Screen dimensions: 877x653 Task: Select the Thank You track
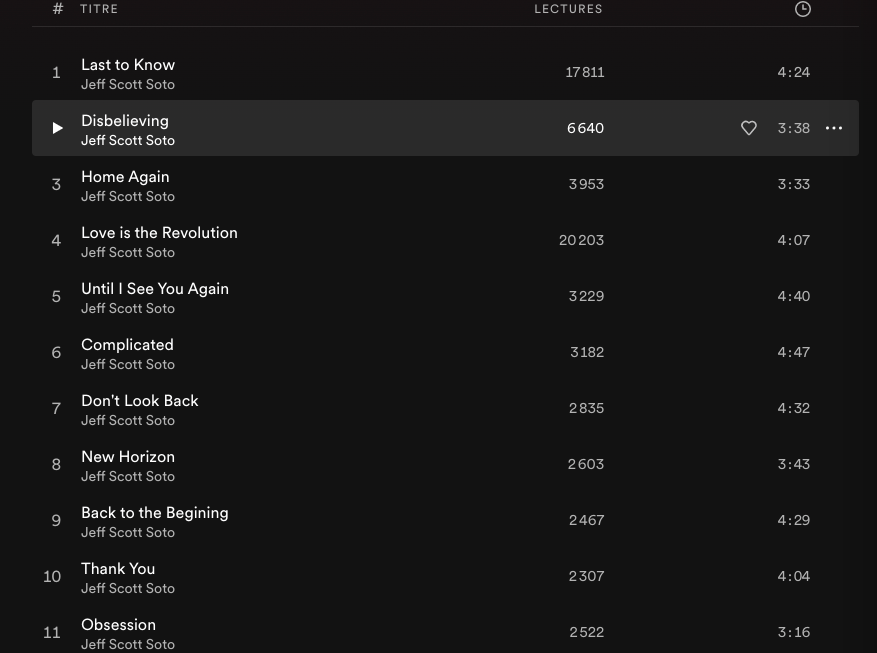point(118,569)
